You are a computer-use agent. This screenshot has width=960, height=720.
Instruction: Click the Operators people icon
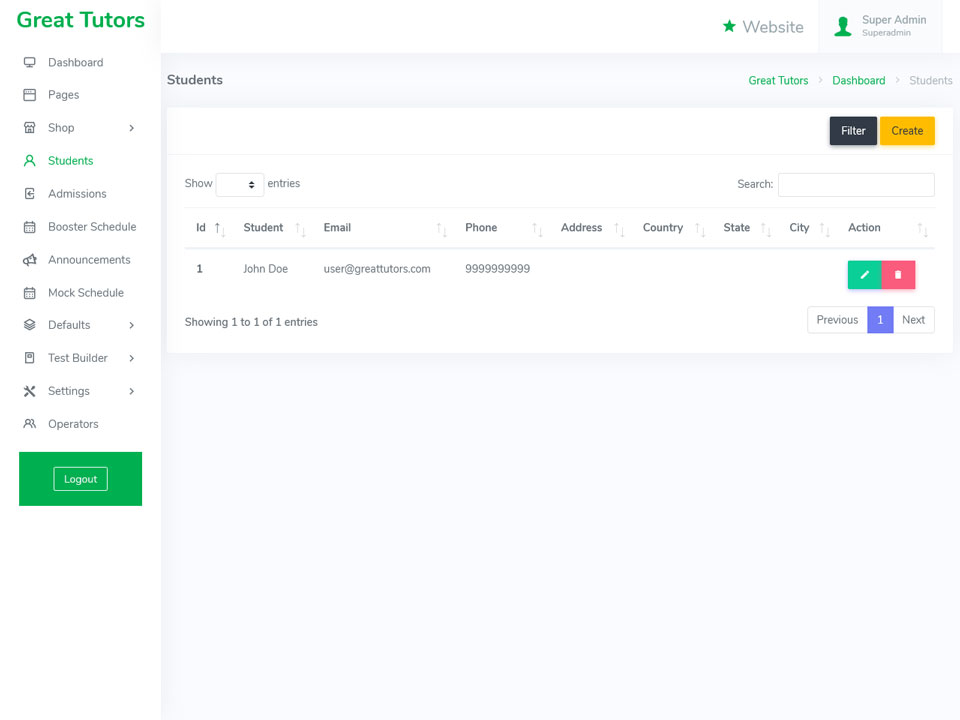click(x=29, y=424)
